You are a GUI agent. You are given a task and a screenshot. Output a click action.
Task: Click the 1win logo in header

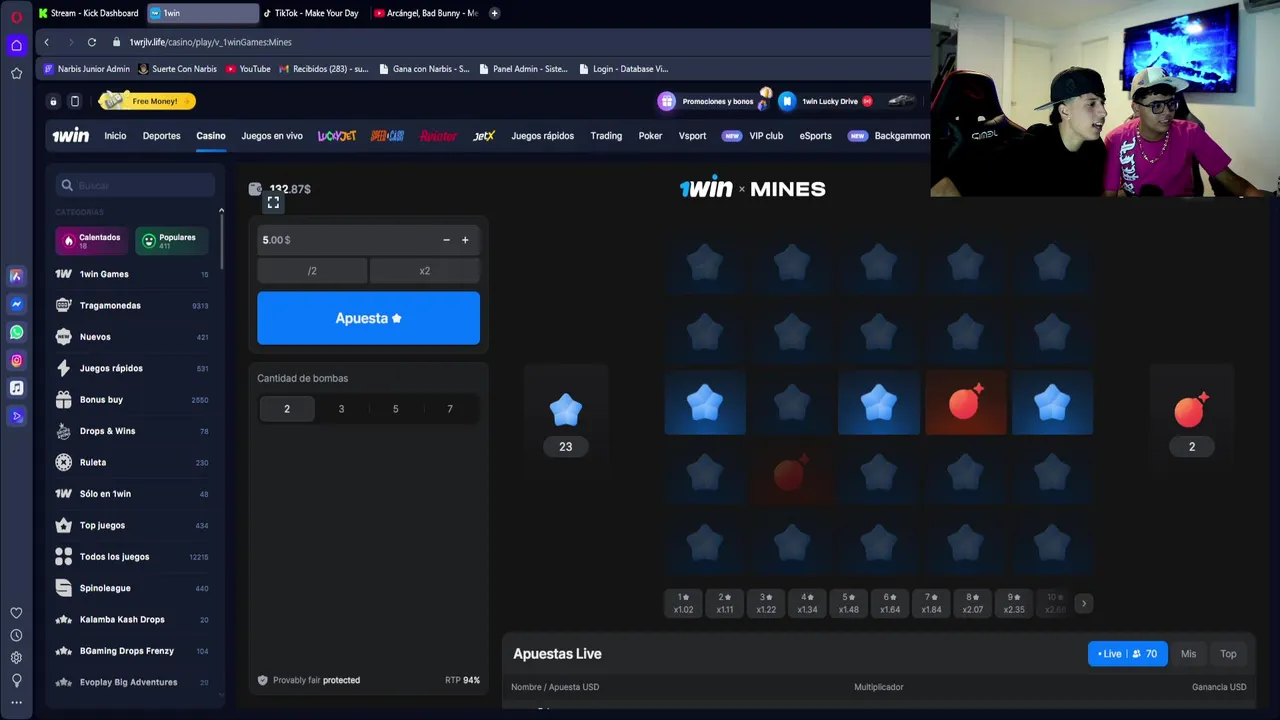click(x=70, y=136)
